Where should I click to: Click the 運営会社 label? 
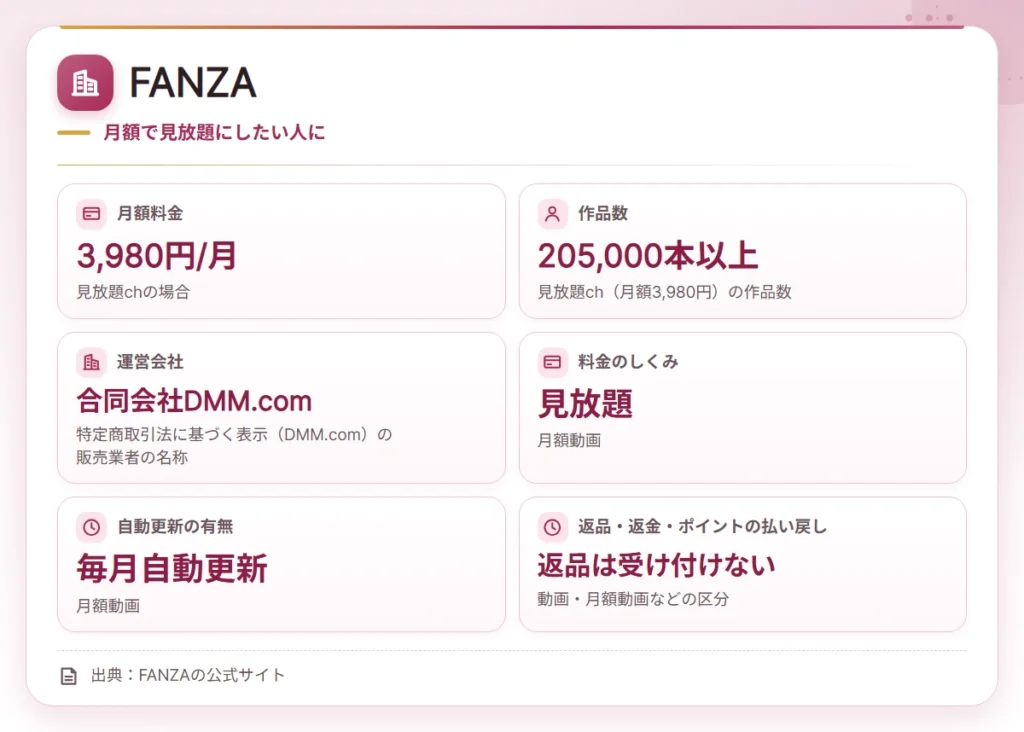point(150,362)
